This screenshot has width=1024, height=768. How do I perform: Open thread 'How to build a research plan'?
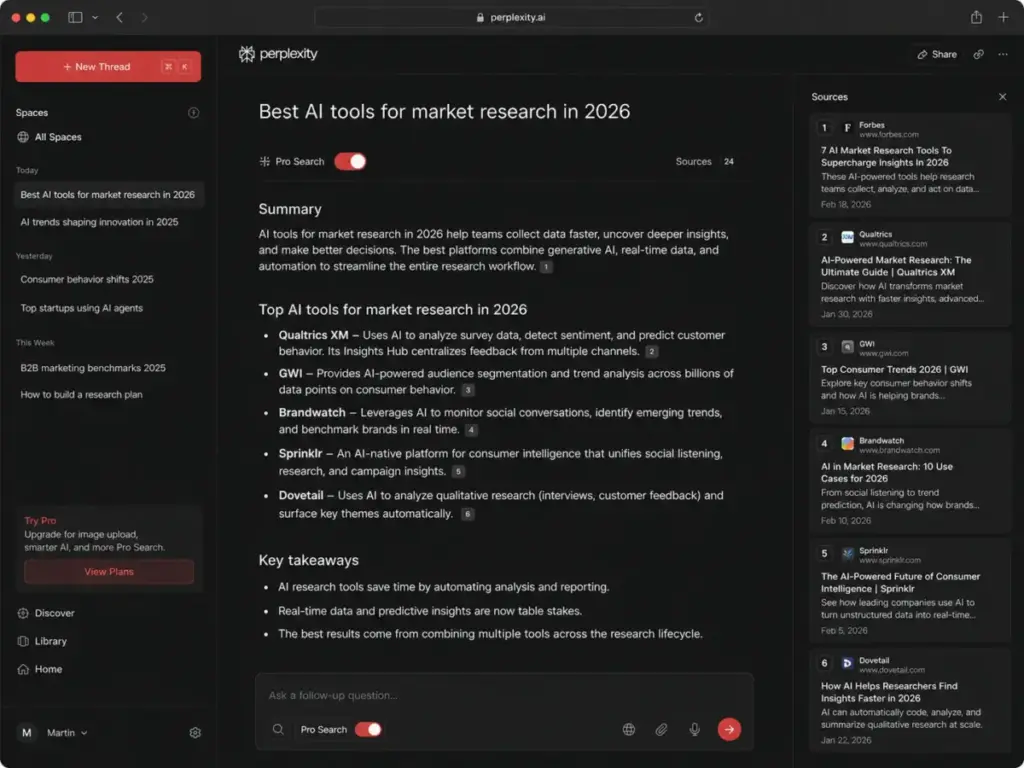coord(82,395)
